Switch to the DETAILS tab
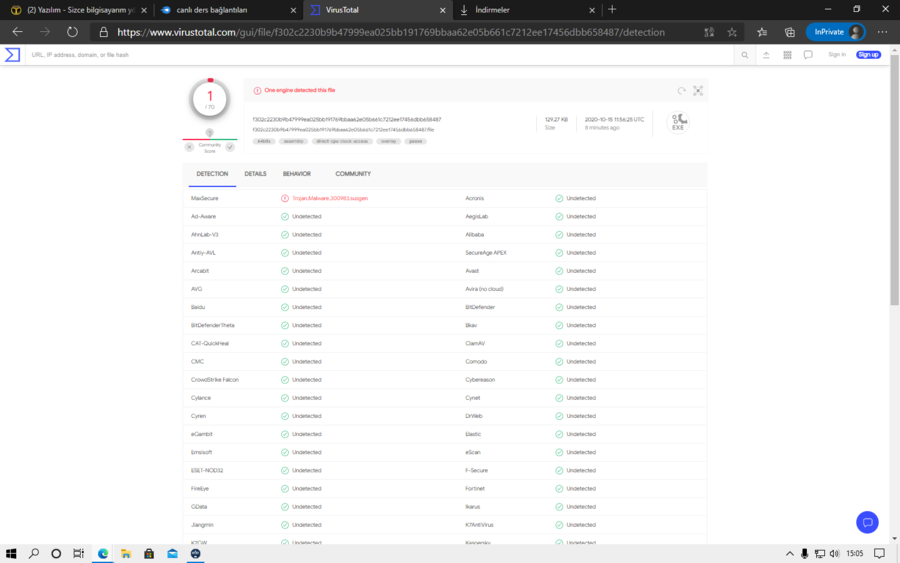This screenshot has width=900, height=563. [x=255, y=174]
